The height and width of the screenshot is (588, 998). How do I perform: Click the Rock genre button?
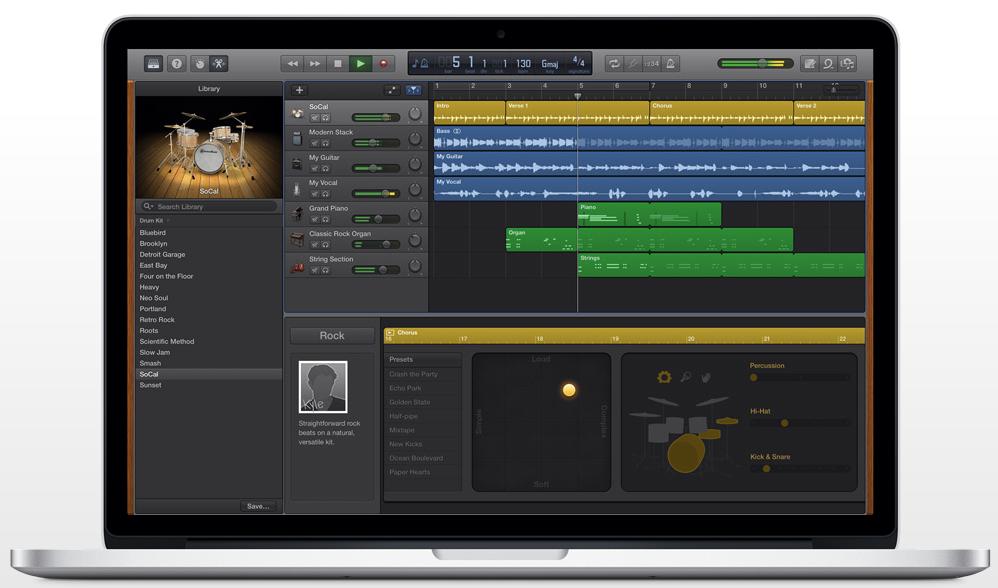click(332, 335)
